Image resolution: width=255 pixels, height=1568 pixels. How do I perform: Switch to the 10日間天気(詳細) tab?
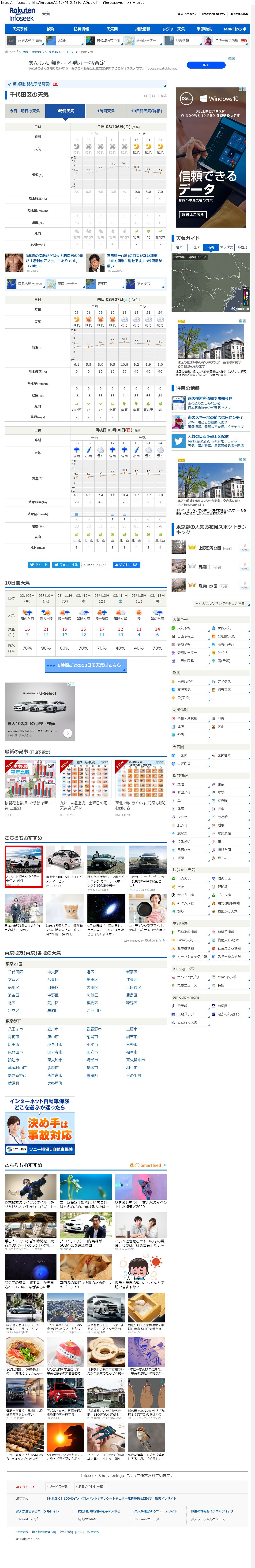[146, 111]
